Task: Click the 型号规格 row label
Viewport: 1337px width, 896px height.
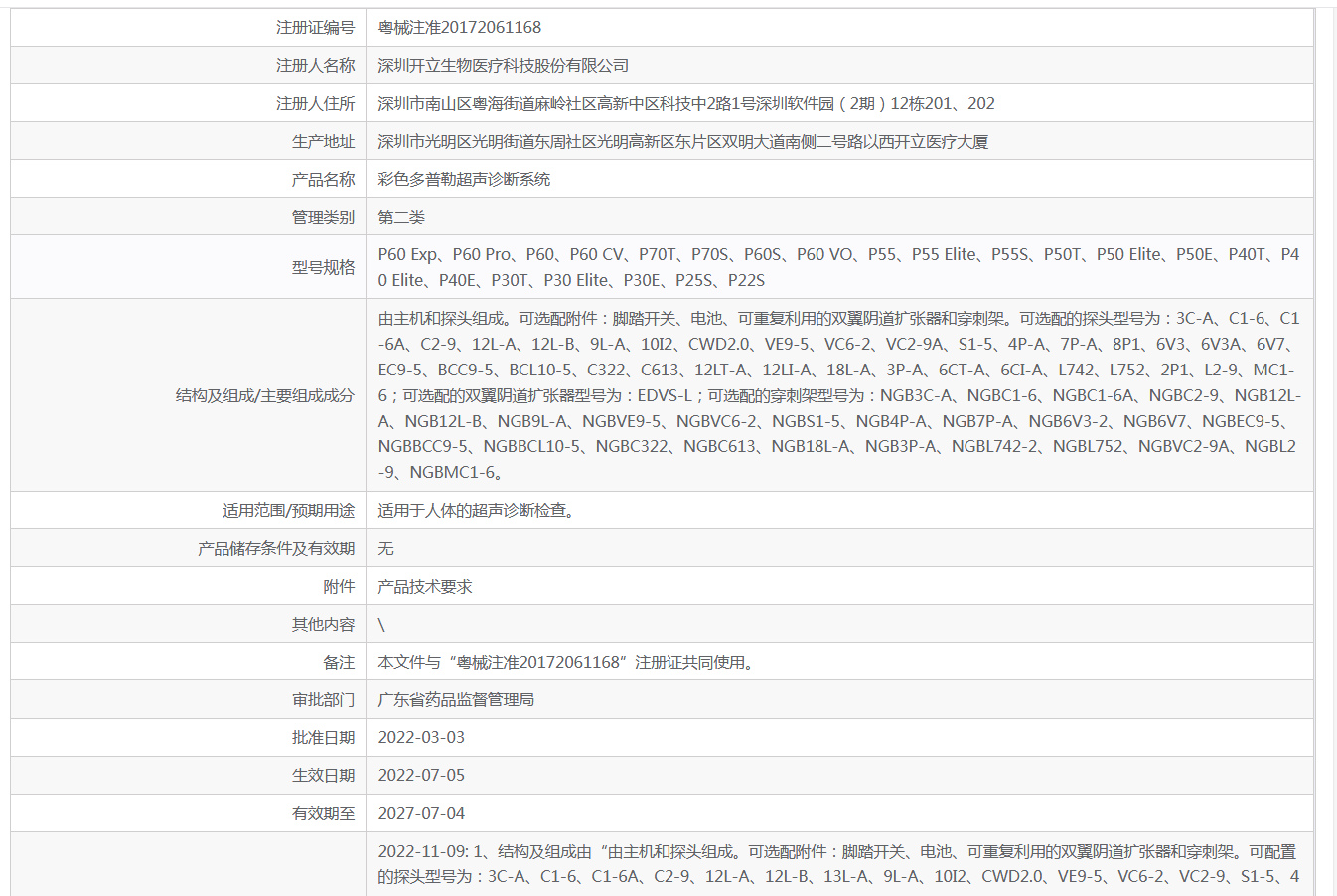Action: tap(323, 267)
